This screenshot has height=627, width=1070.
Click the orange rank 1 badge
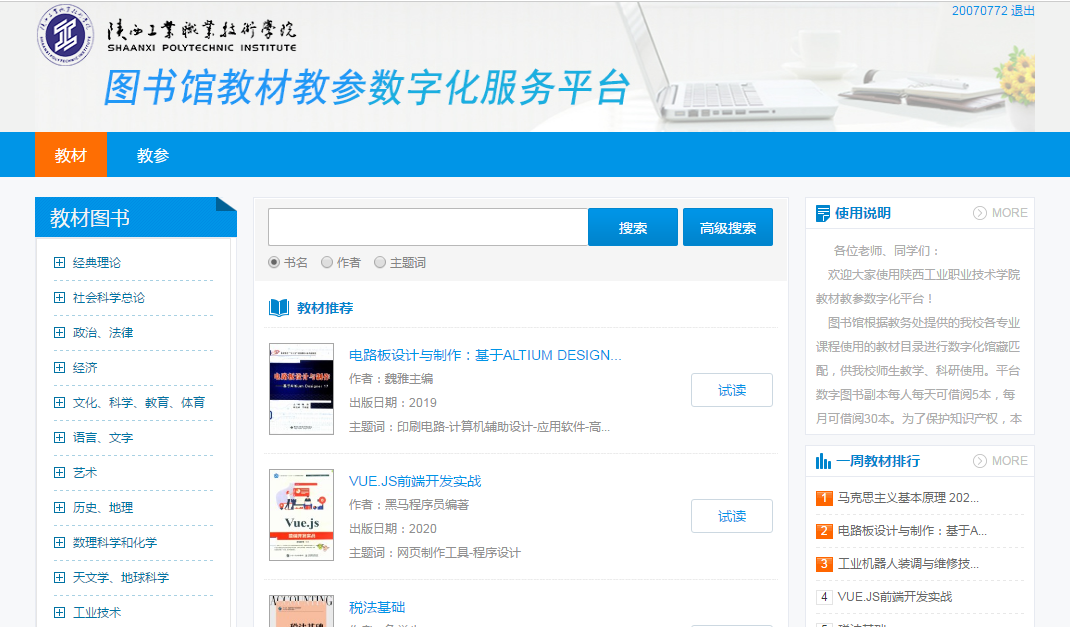pos(824,498)
